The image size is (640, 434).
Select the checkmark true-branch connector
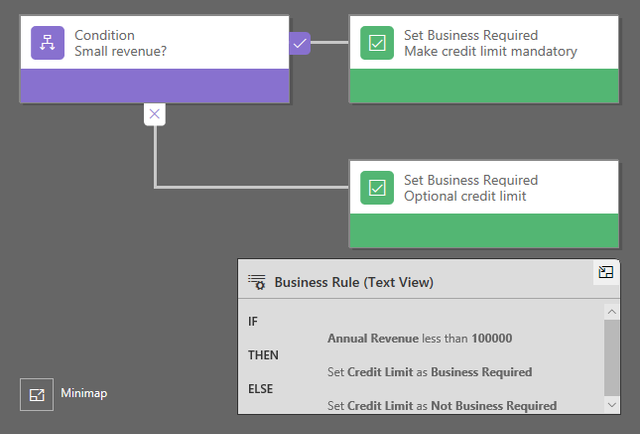coord(300,43)
